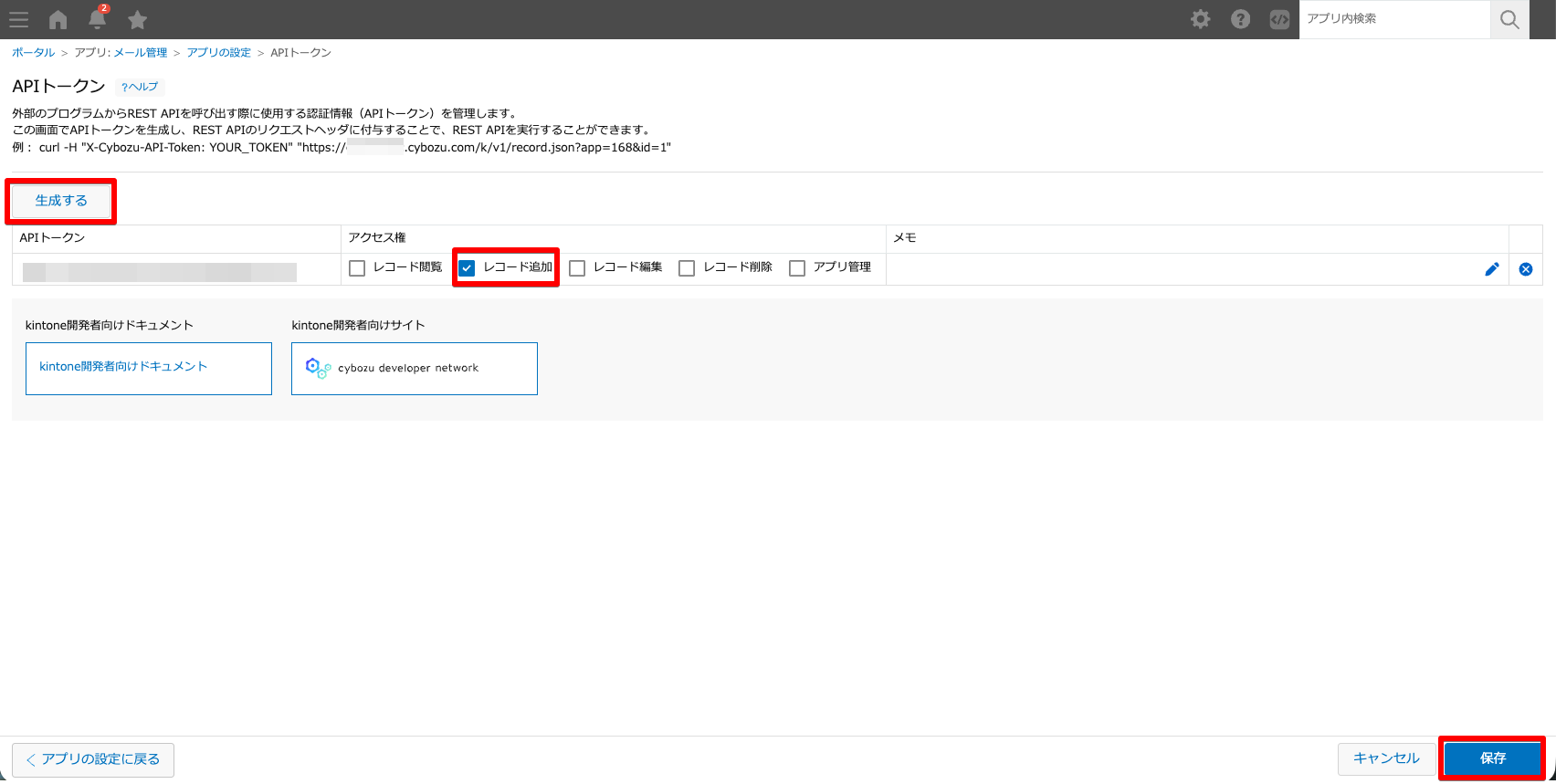The height and width of the screenshot is (784, 1556).
Task: Open the help question mark icon
Action: [x=1240, y=19]
